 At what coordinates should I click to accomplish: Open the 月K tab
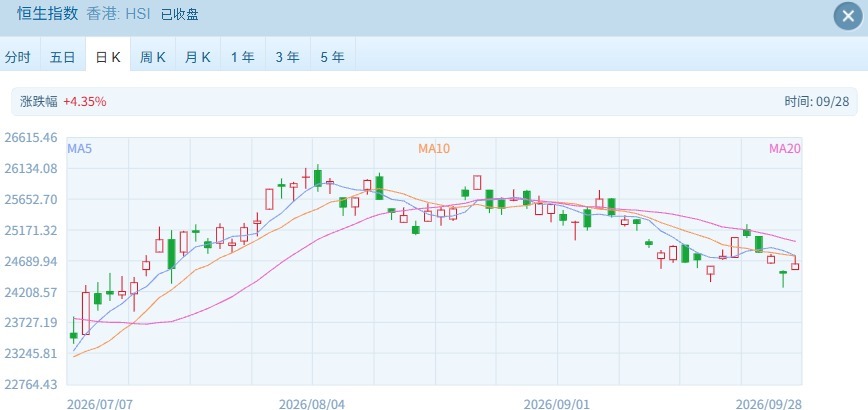click(198, 57)
